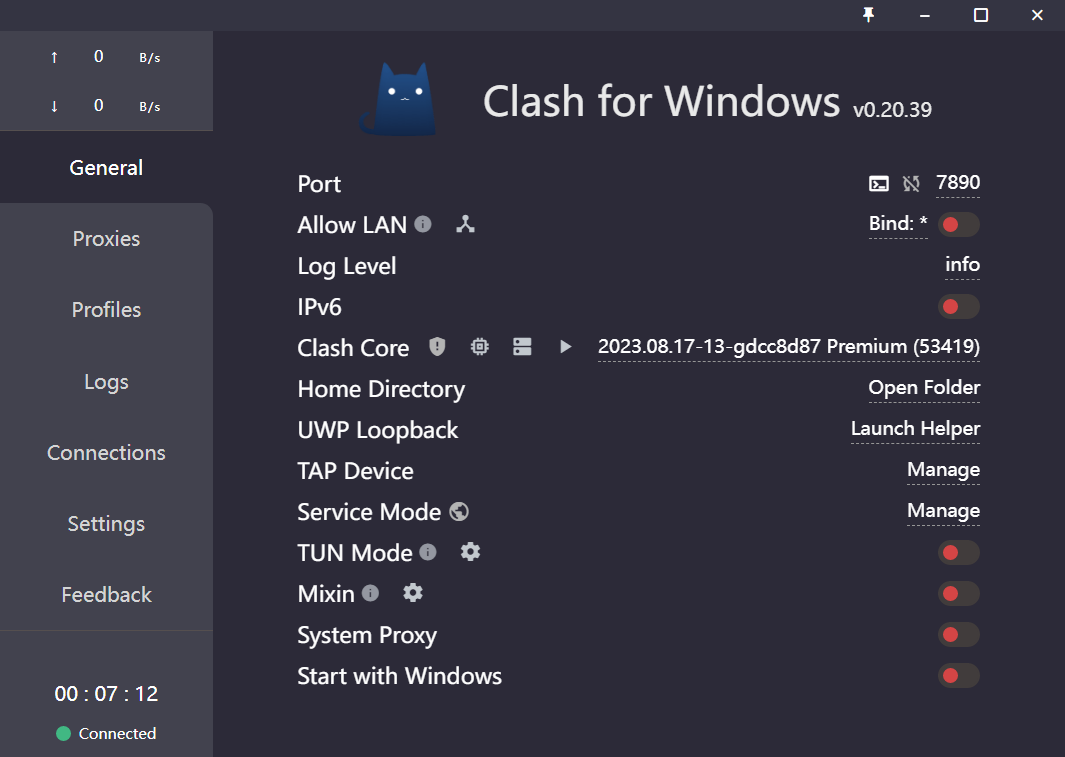The height and width of the screenshot is (757, 1065).
Task: Select the shield icon beside Clash Core
Action: [437, 346]
